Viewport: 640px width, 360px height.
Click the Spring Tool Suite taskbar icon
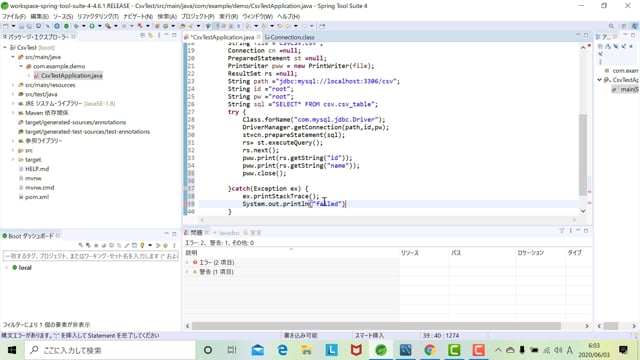381,350
